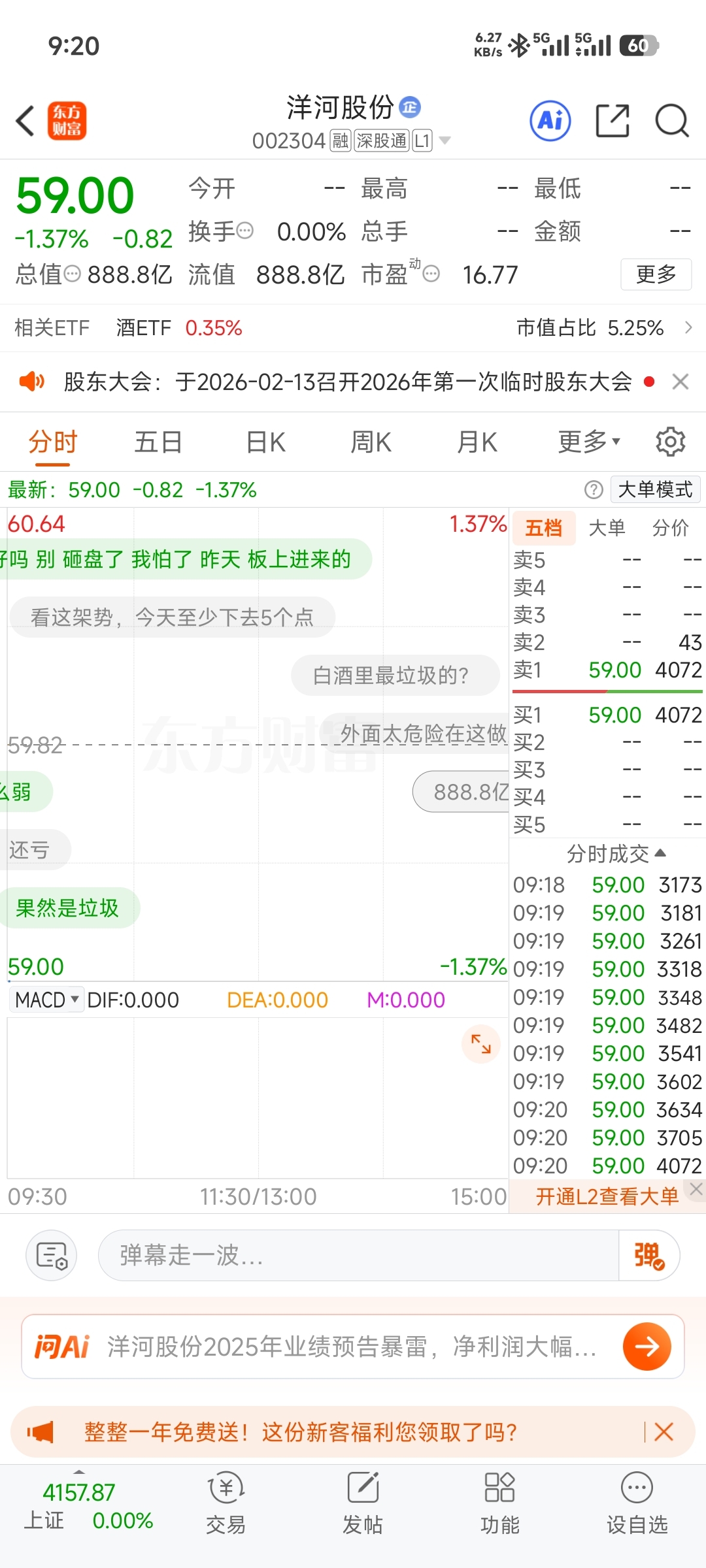The image size is (706, 1568).
Task: Tap the 上证 4157.87 index ticker
Action: pyautogui.click(x=88, y=1506)
